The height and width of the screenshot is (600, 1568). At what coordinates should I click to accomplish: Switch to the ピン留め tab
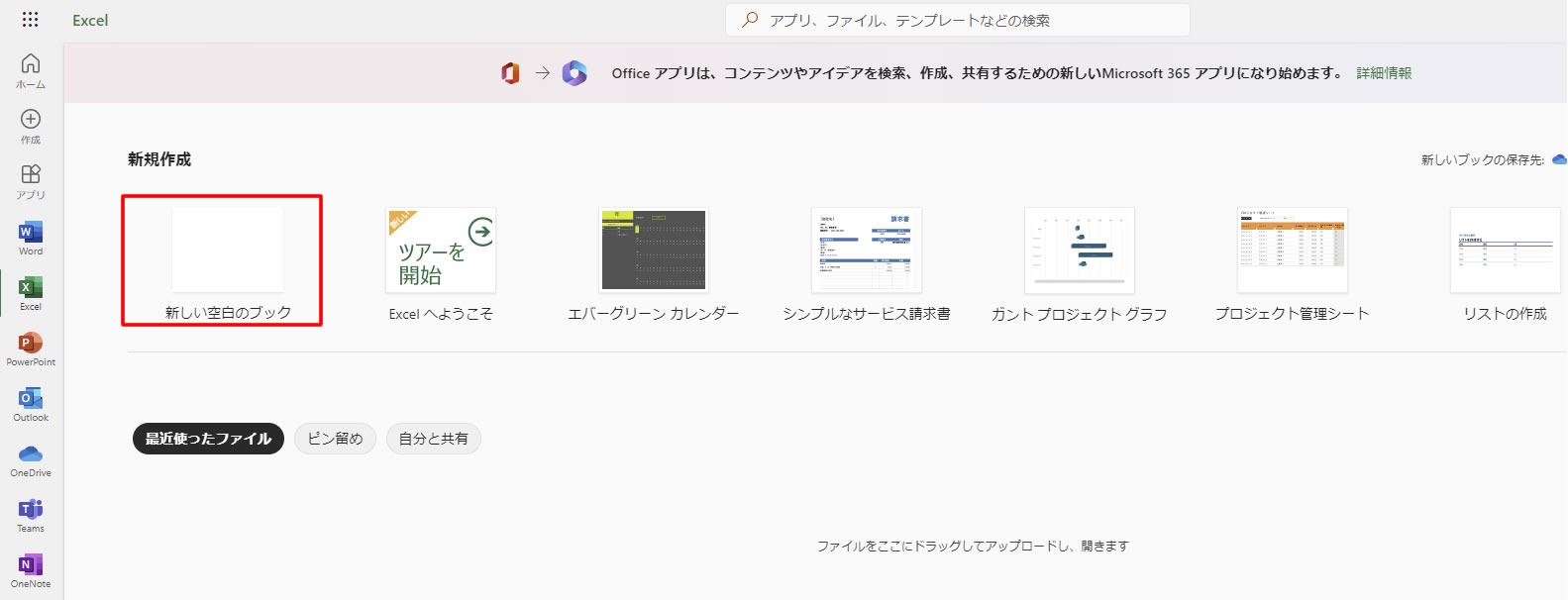click(x=335, y=439)
